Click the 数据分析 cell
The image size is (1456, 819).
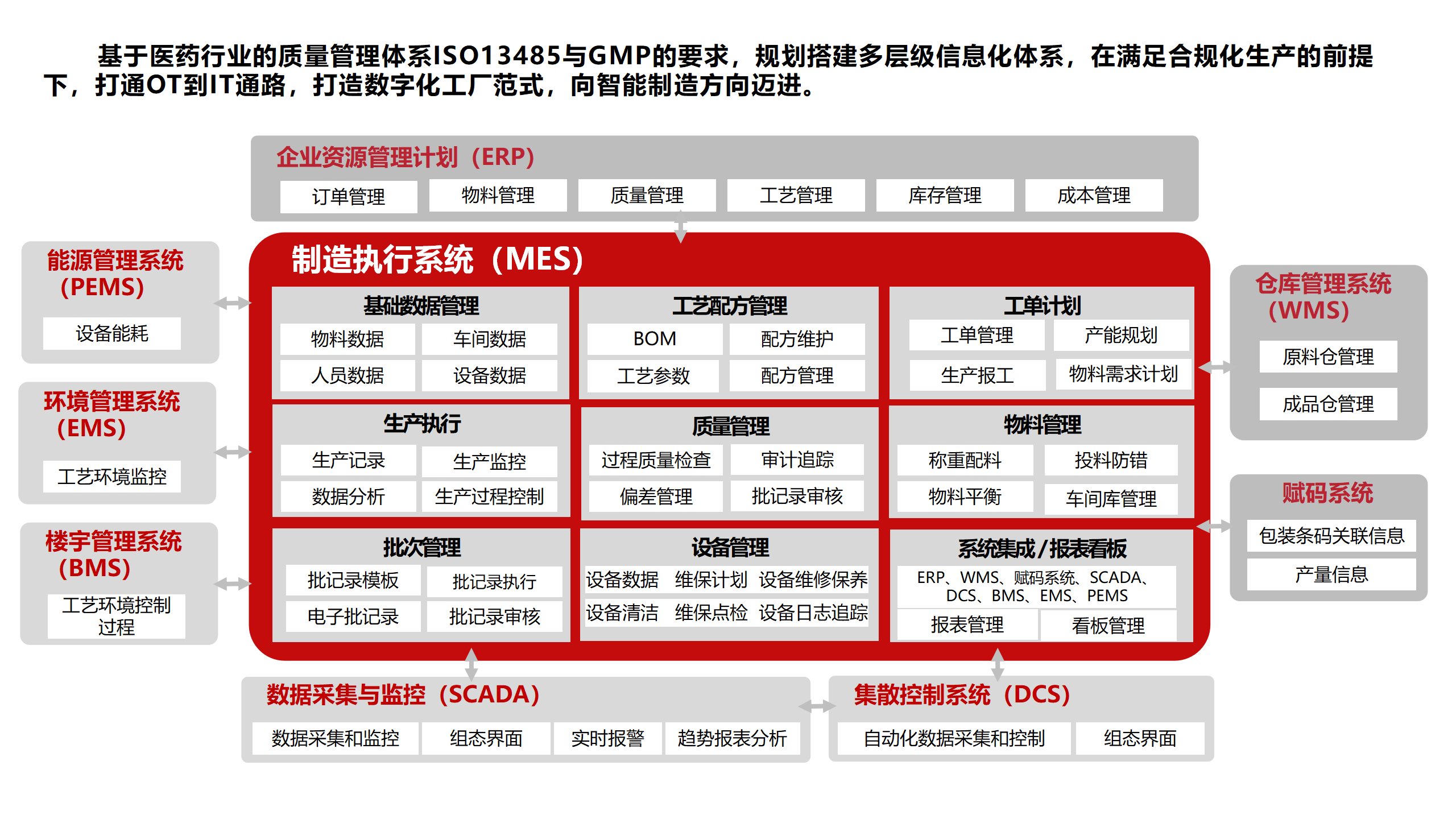tap(348, 497)
